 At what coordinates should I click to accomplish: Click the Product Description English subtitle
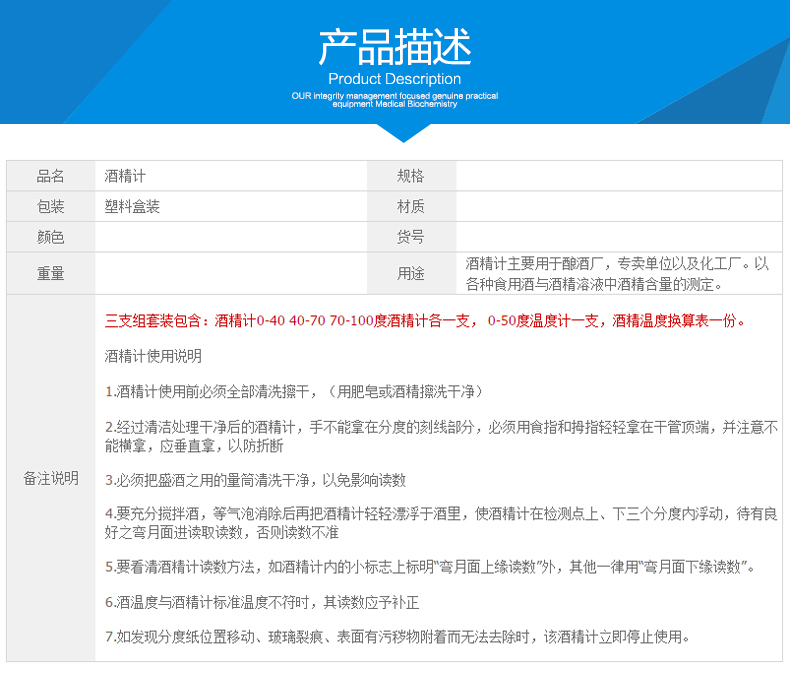tap(394, 79)
